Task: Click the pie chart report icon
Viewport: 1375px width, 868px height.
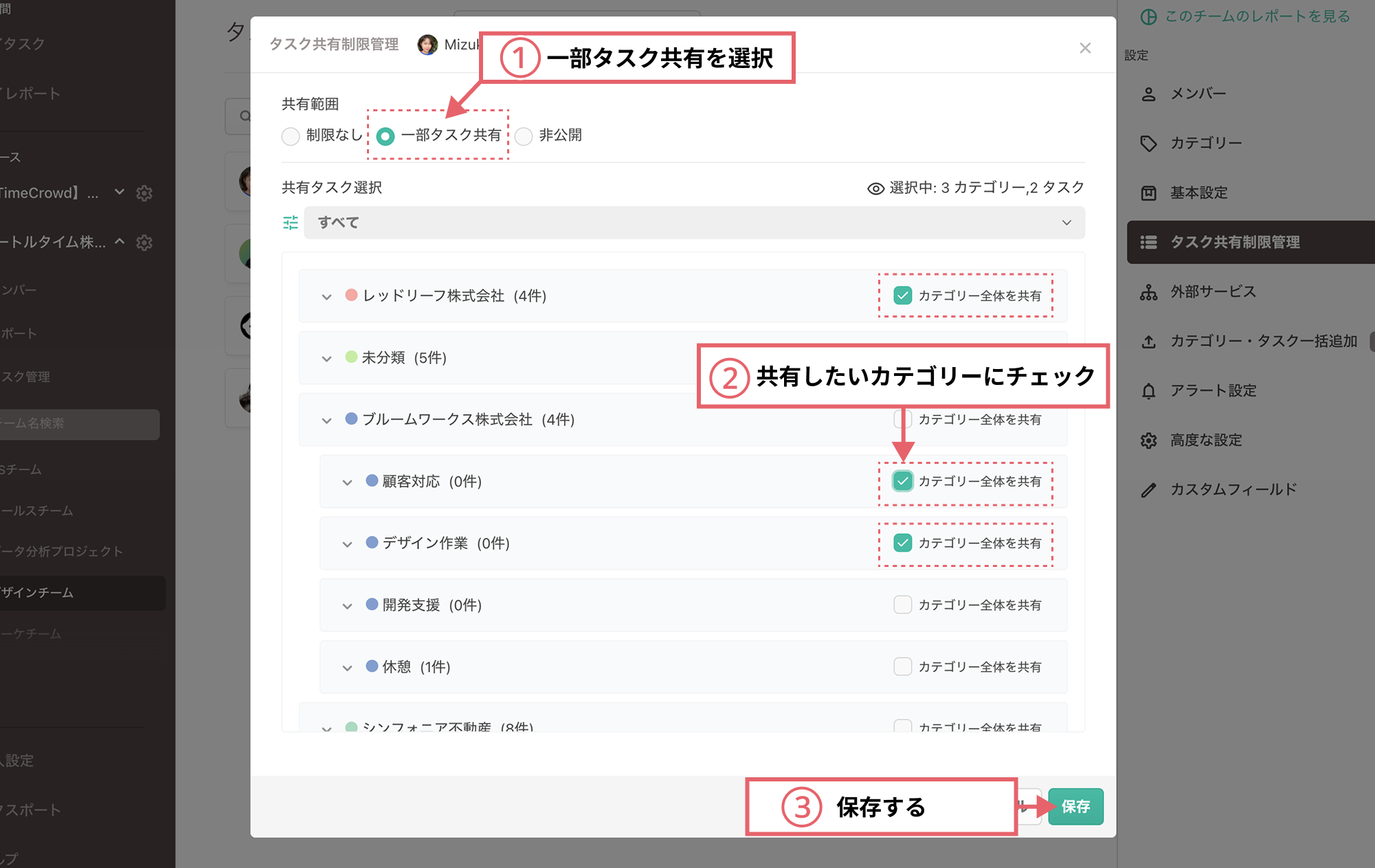Action: pyautogui.click(x=1148, y=16)
